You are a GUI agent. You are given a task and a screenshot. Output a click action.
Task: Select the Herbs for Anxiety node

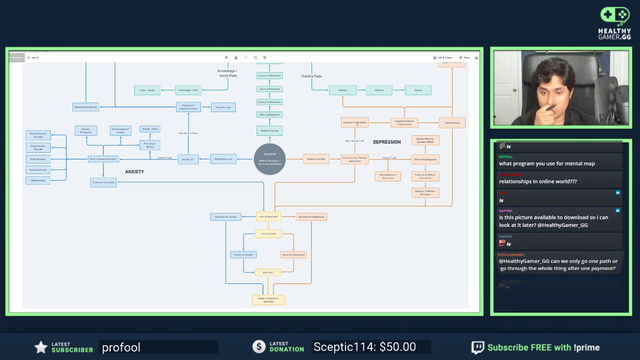click(x=243, y=255)
